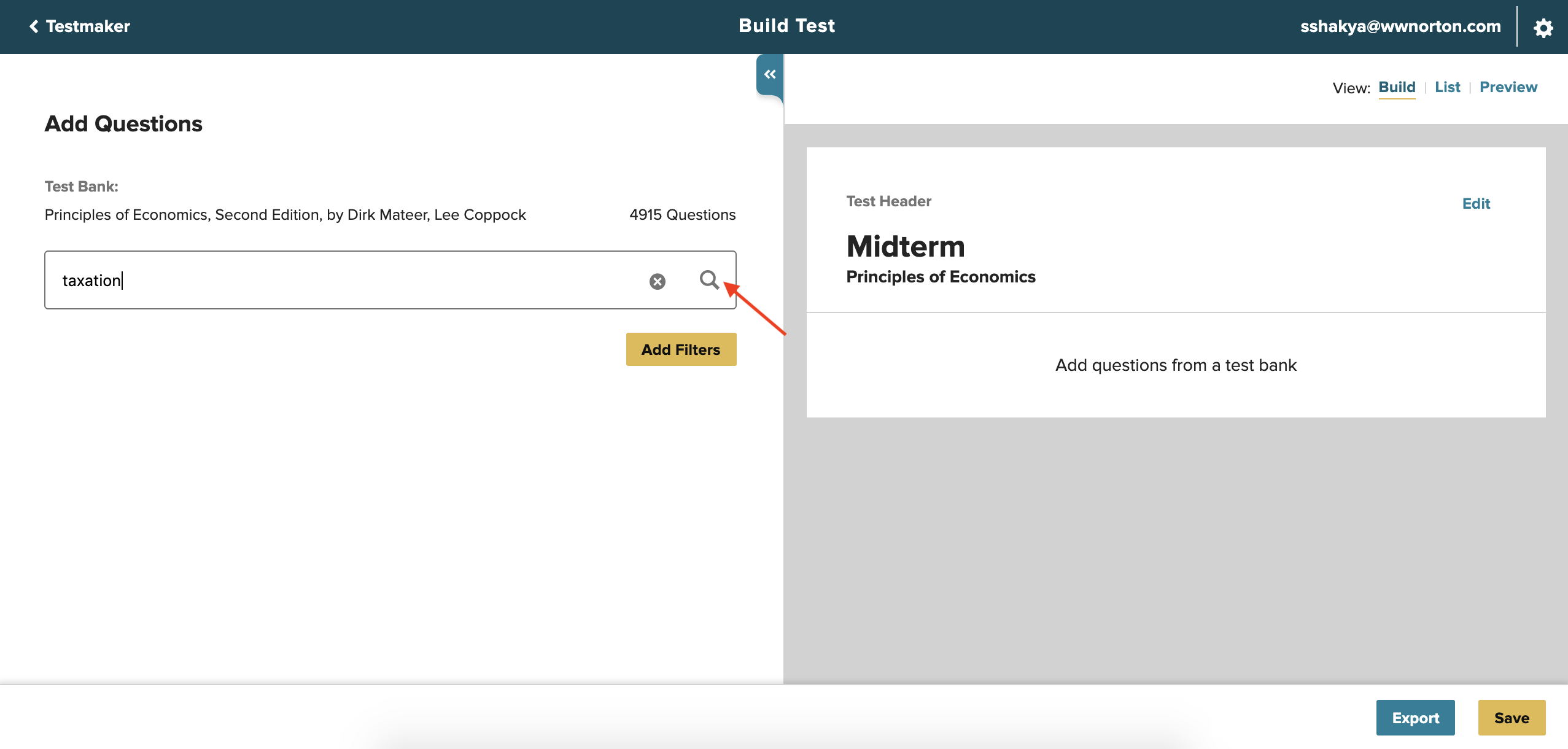Click the Build Test page title
This screenshot has height=749, width=1568.
[786, 26]
